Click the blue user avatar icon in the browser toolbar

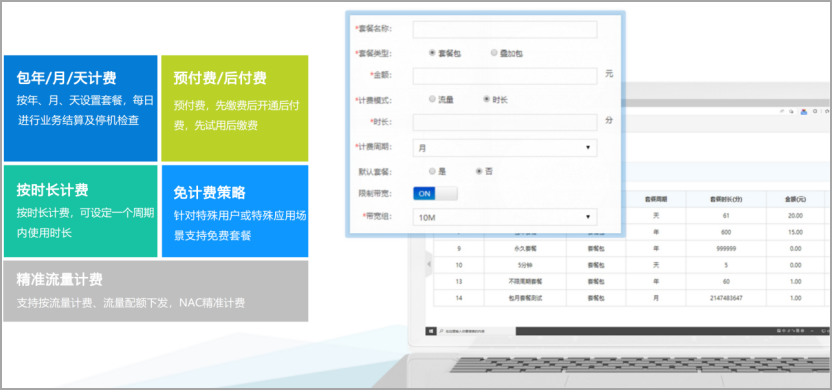(804, 111)
